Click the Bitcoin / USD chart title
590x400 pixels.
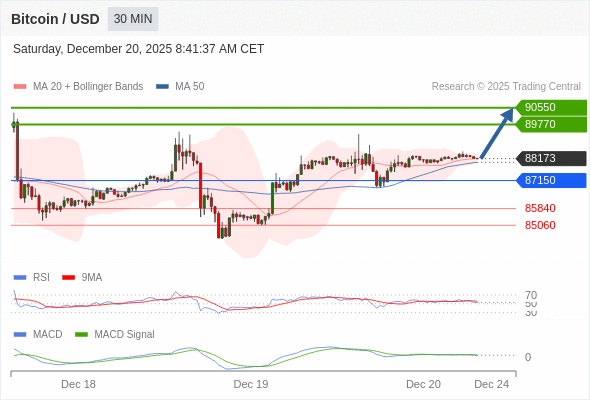(55, 19)
